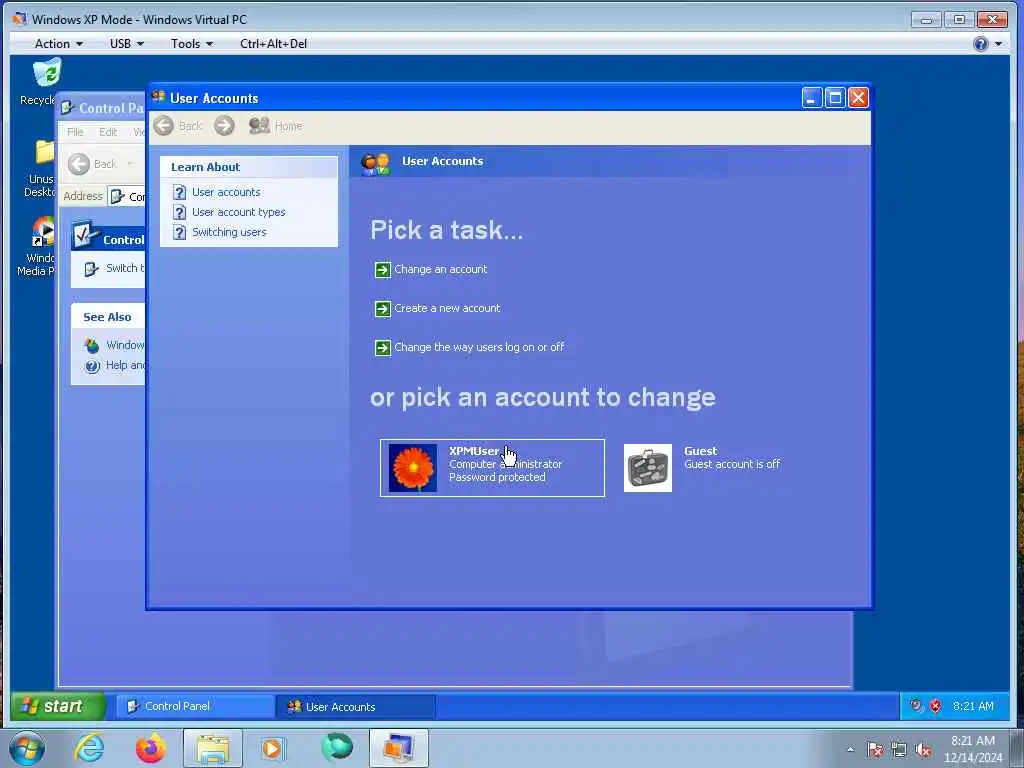Click the XP tray 8:21 AM clock

[x=973, y=706]
